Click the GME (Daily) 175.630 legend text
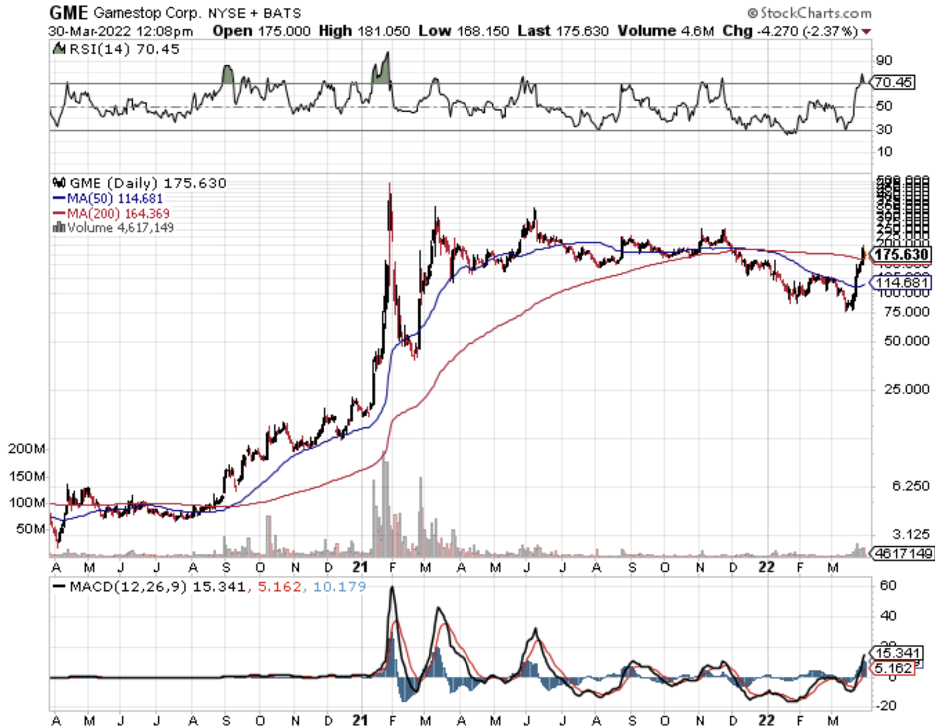The width and height of the screenshot is (936, 728). tap(148, 183)
